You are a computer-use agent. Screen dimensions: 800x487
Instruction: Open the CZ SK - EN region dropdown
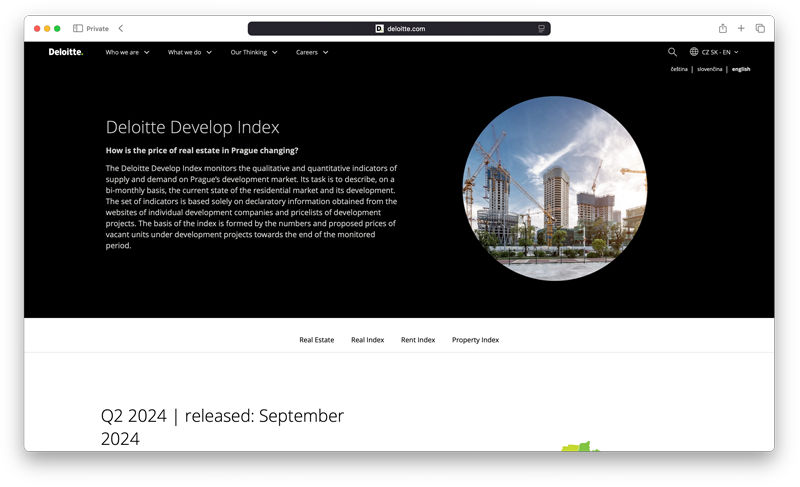(719, 52)
